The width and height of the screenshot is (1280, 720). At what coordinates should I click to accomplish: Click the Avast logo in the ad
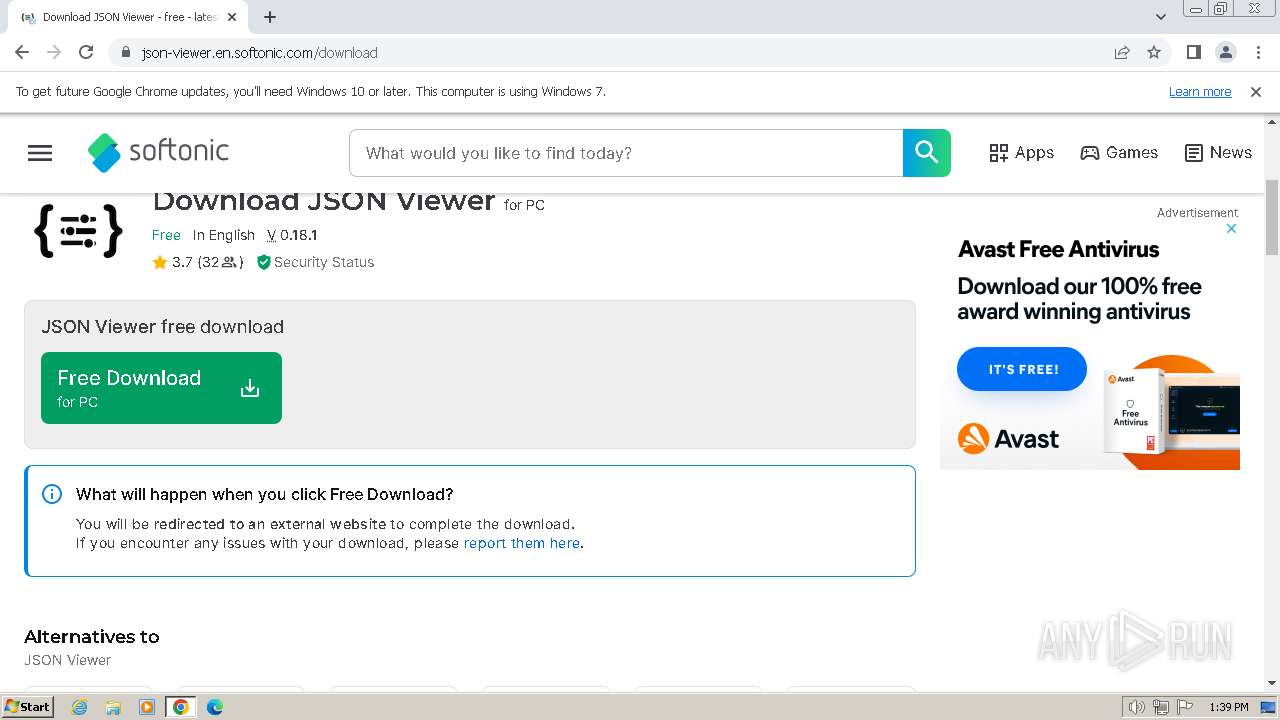pyautogui.click(x=1008, y=438)
